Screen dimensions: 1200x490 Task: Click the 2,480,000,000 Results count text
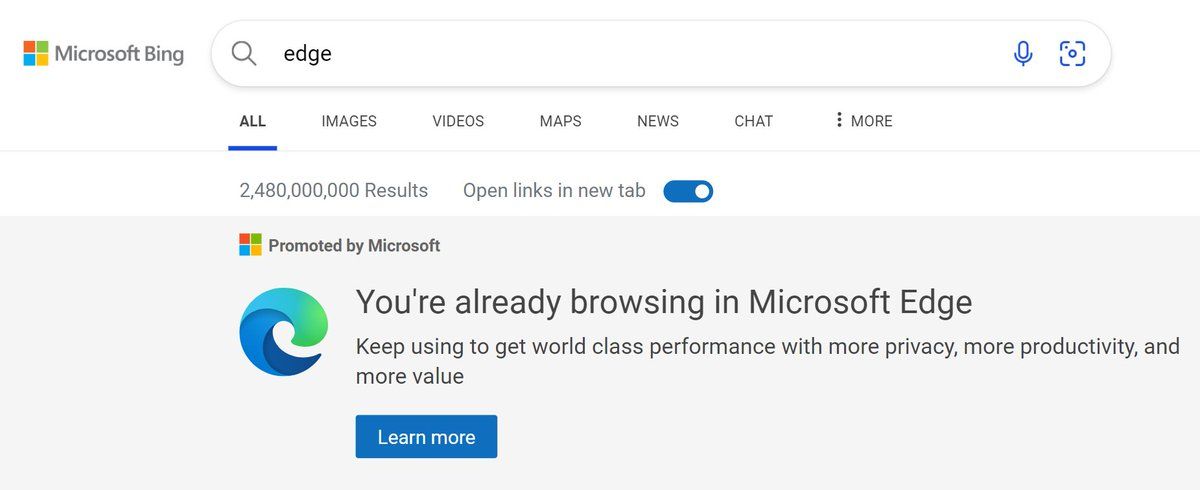pos(333,190)
